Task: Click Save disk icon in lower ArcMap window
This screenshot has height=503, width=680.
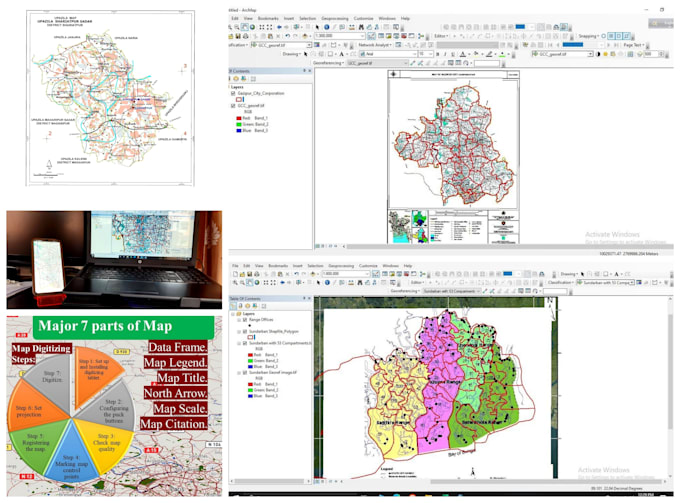Action: [250, 274]
